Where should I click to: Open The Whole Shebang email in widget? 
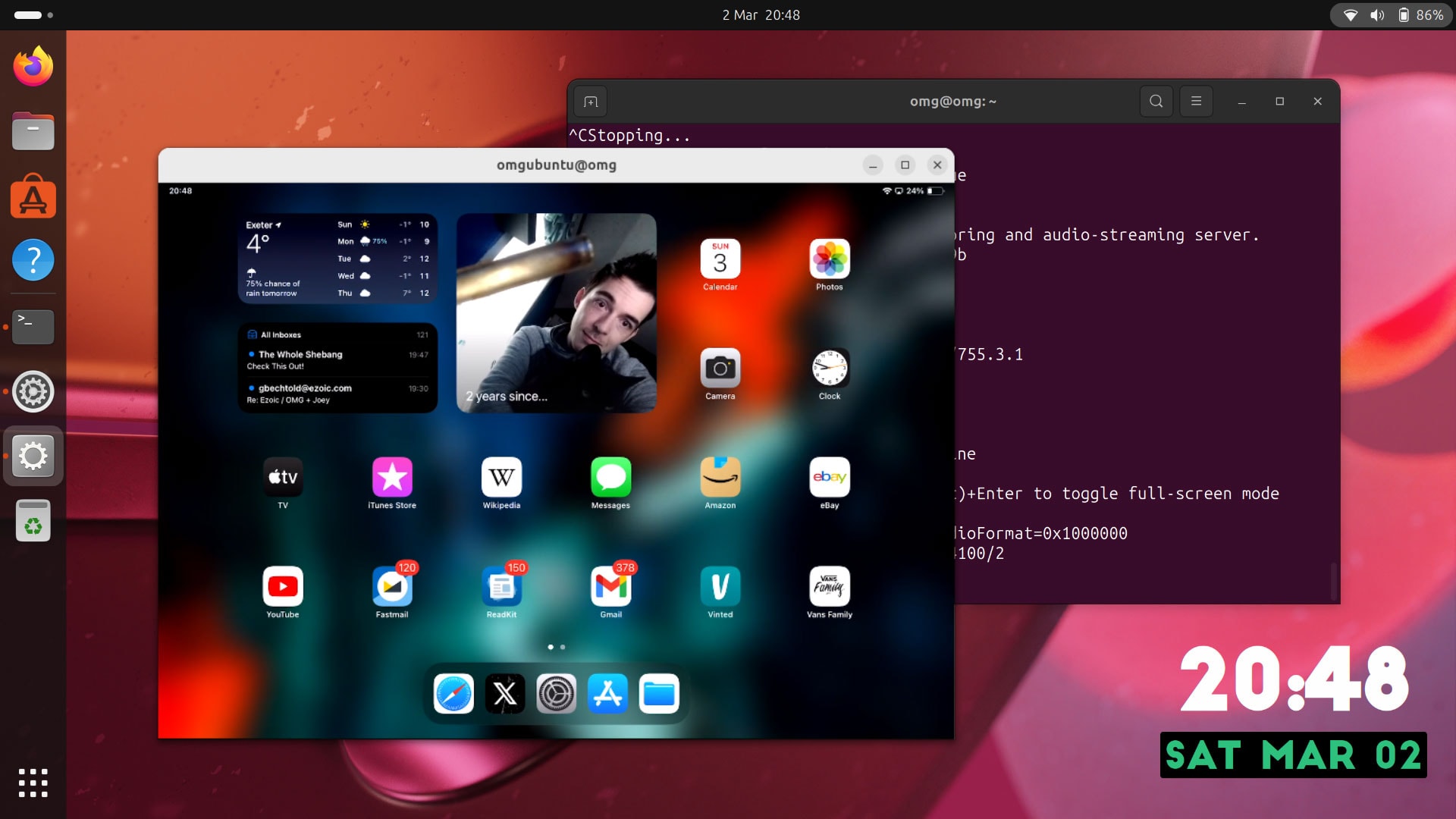pyautogui.click(x=337, y=359)
